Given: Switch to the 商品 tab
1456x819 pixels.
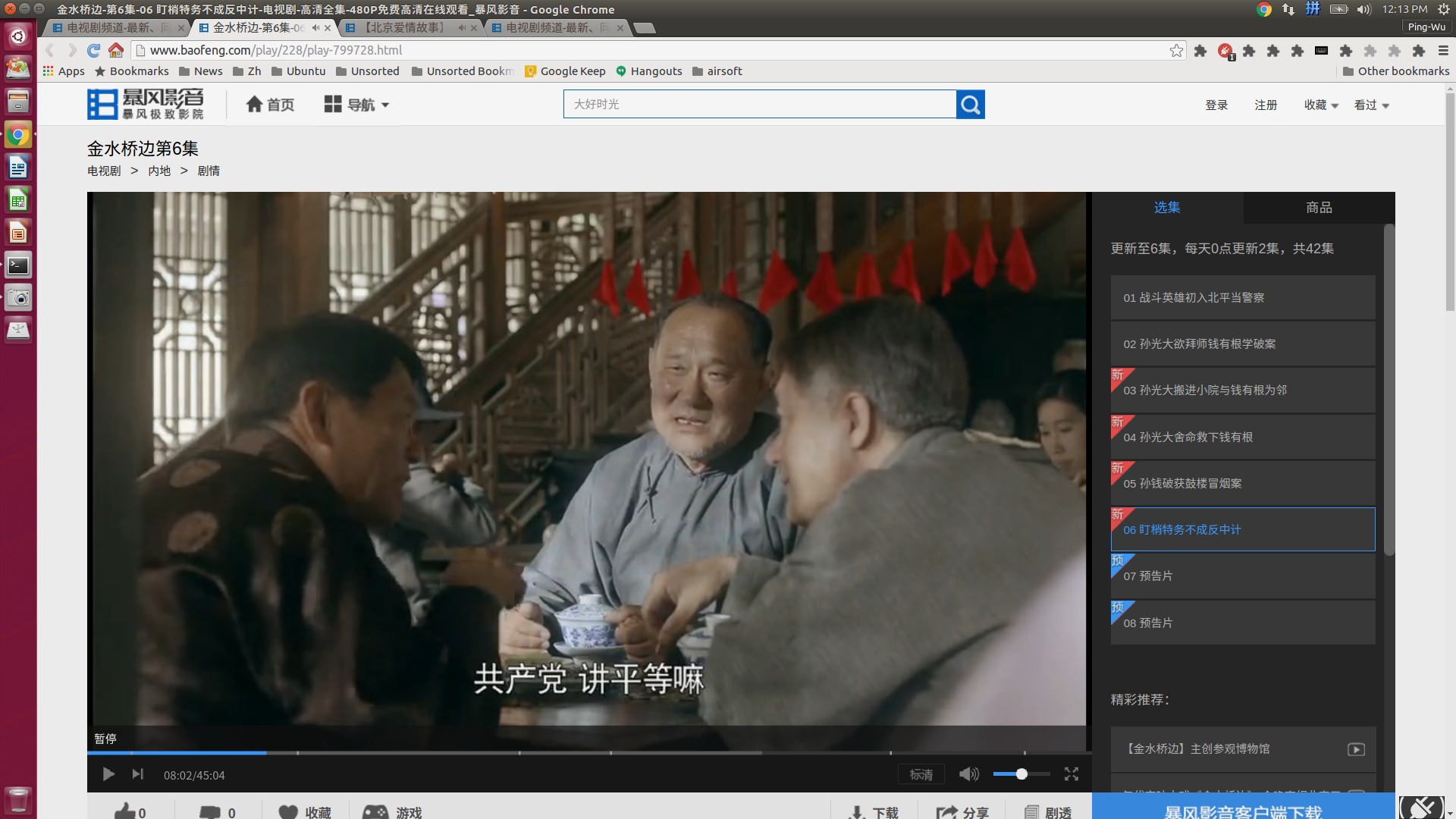Looking at the screenshot, I should click(1319, 208).
